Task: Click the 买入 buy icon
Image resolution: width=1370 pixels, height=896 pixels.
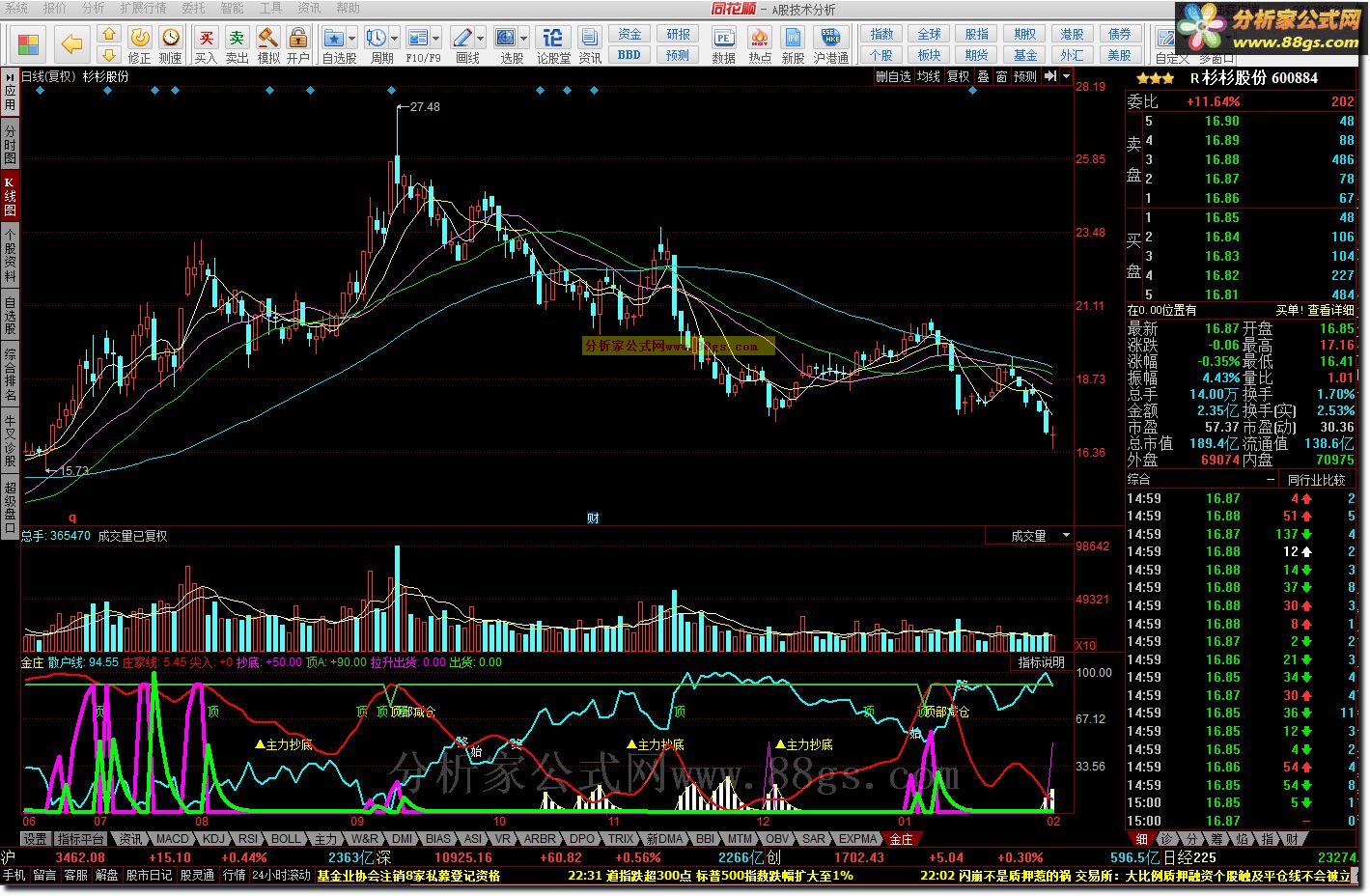Action: point(206,38)
